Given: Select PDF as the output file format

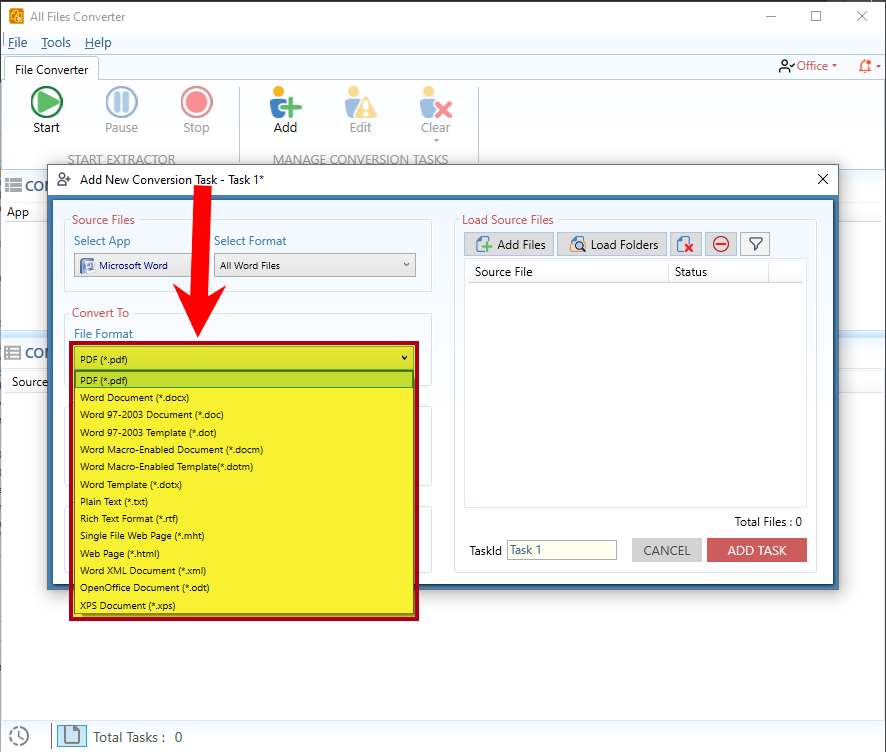Looking at the screenshot, I should (244, 380).
